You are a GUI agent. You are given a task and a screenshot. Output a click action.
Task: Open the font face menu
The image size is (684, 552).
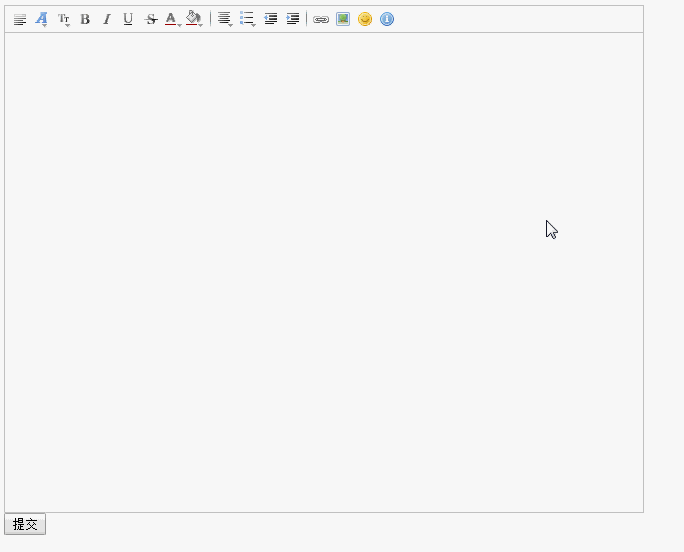[41, 19]
